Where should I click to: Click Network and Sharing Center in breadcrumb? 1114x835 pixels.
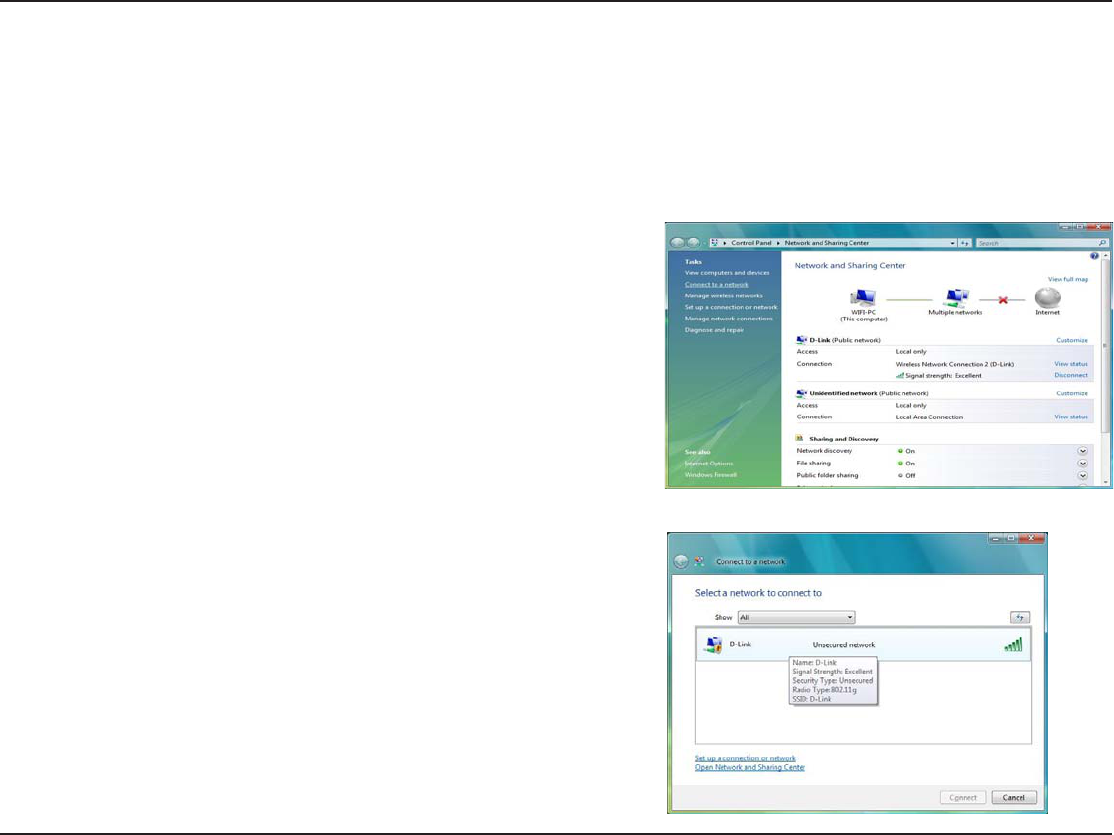pyautogui.click(x=826, y=243)
